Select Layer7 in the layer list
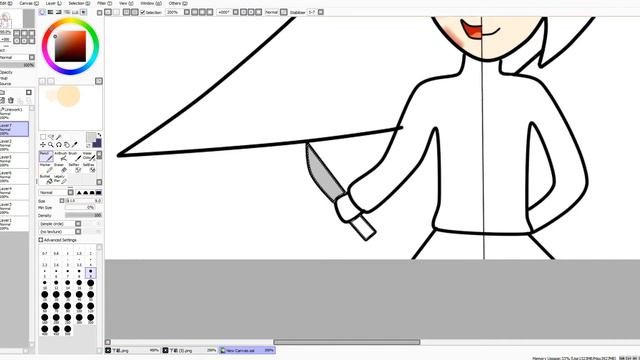 click(x=14, y=129)
